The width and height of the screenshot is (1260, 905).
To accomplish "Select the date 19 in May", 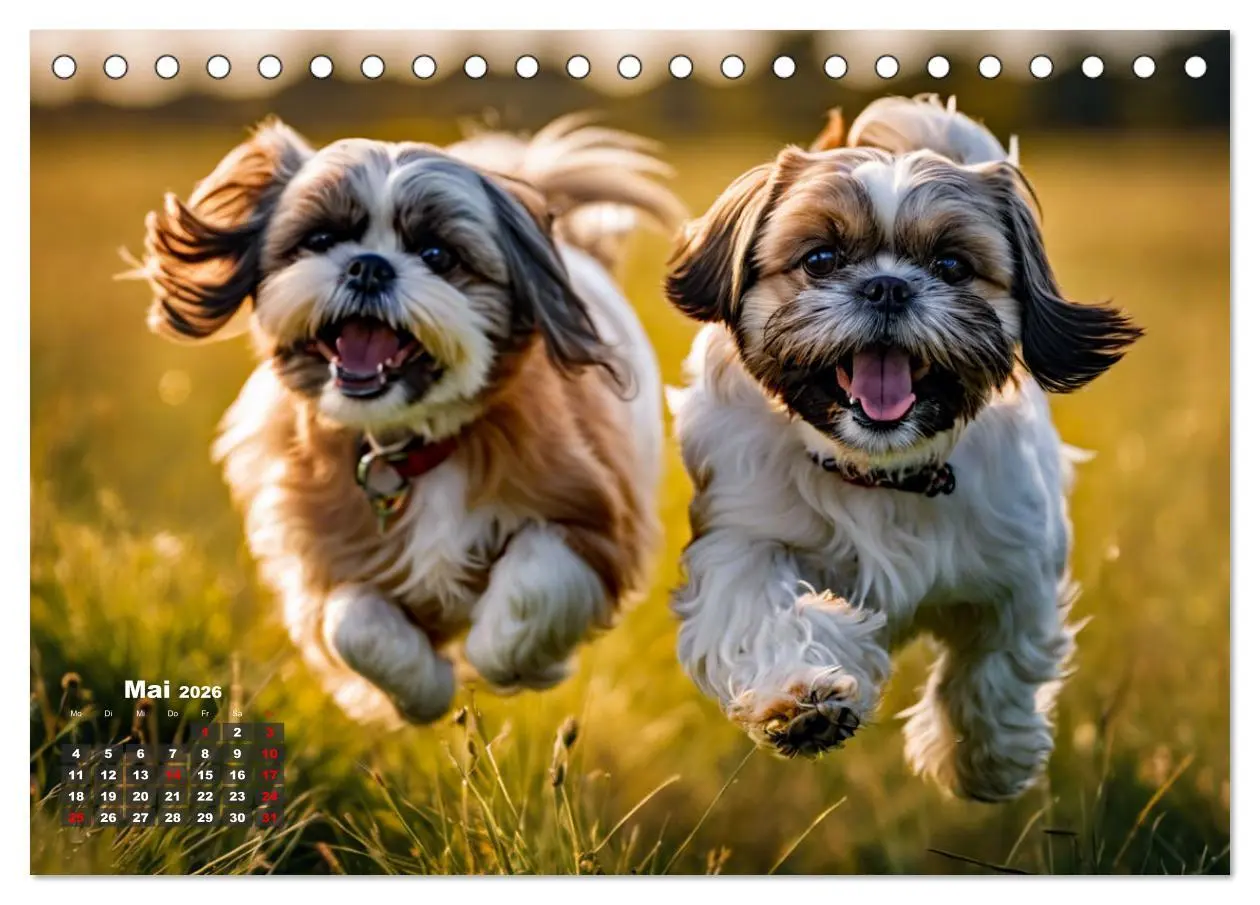I will tap(108, 797).
